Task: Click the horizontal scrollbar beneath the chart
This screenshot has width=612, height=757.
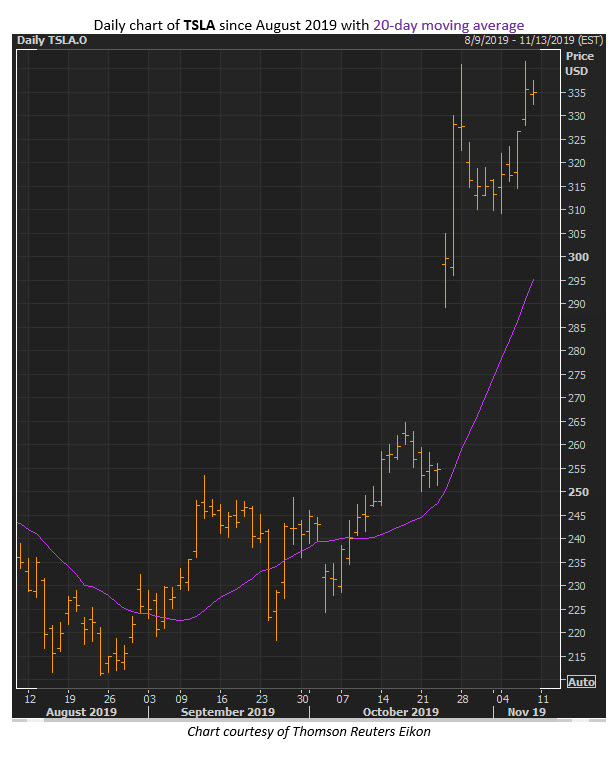Action: (309, 720)
